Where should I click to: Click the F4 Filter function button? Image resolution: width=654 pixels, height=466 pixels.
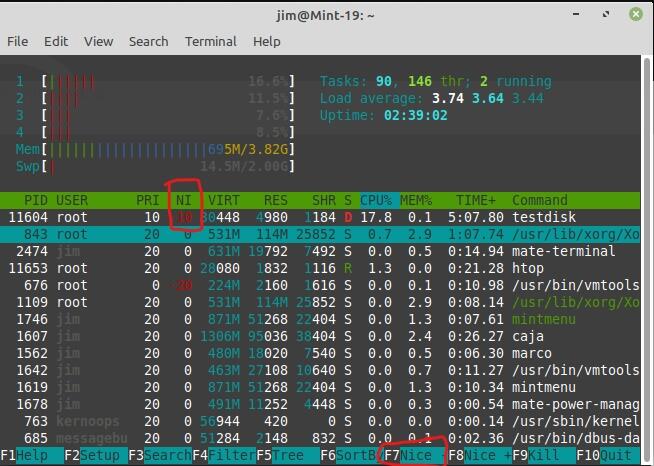224,455
